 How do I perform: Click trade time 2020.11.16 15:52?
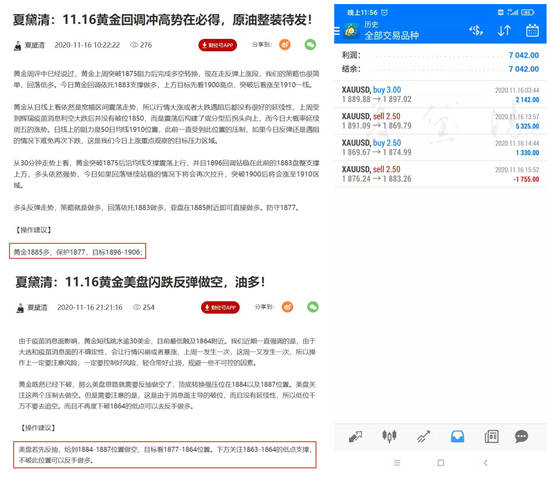517,170
